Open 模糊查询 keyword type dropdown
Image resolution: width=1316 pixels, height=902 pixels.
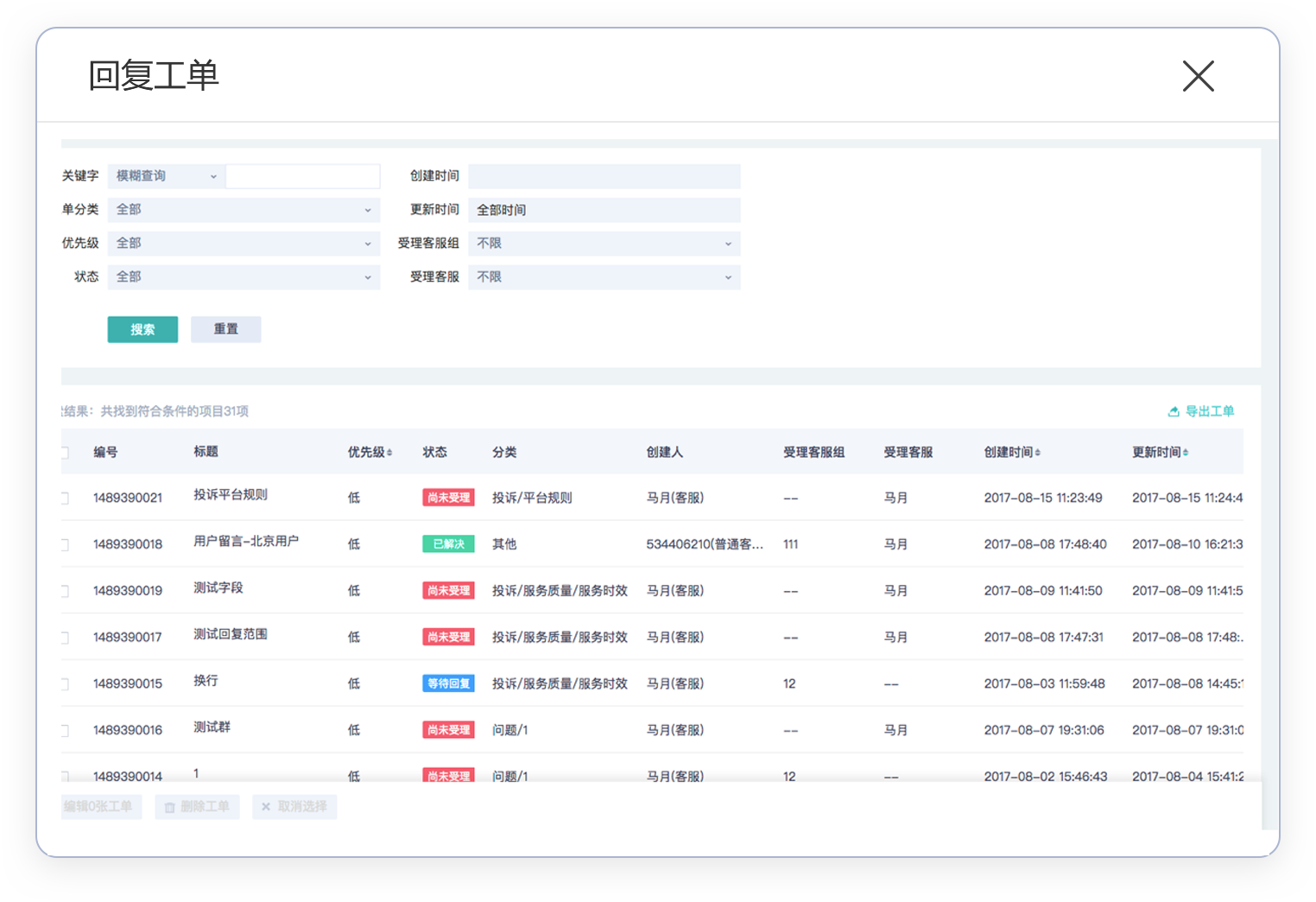[x=166, y=176]
